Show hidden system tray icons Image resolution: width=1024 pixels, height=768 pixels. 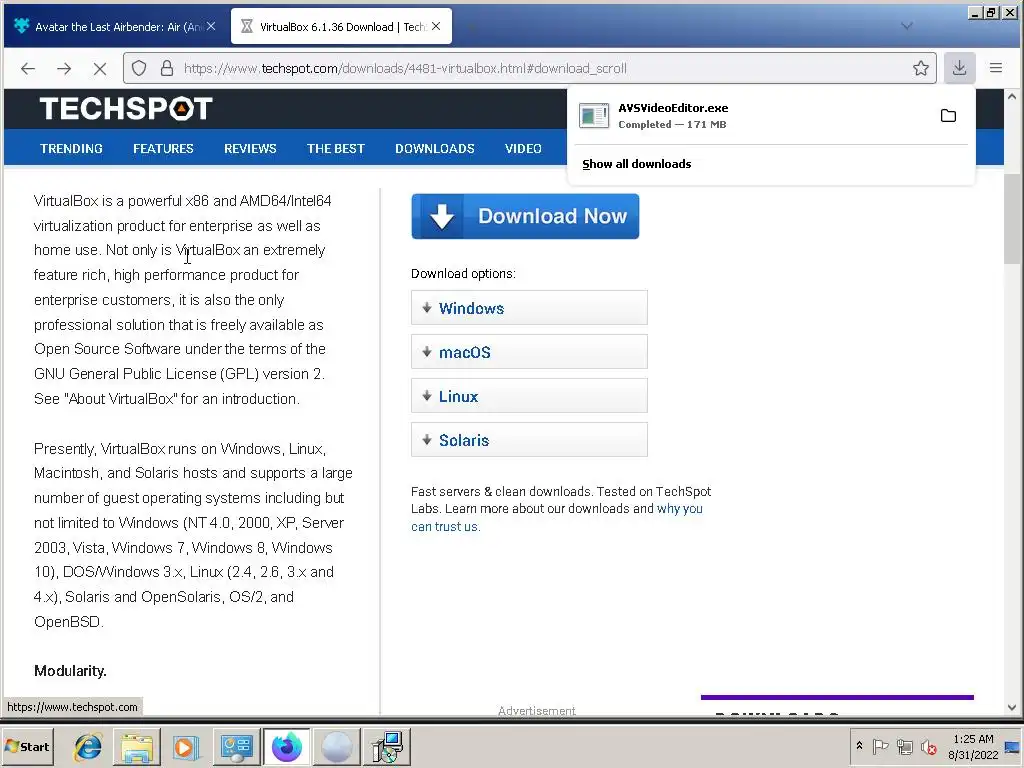click(x=859, y=746)
